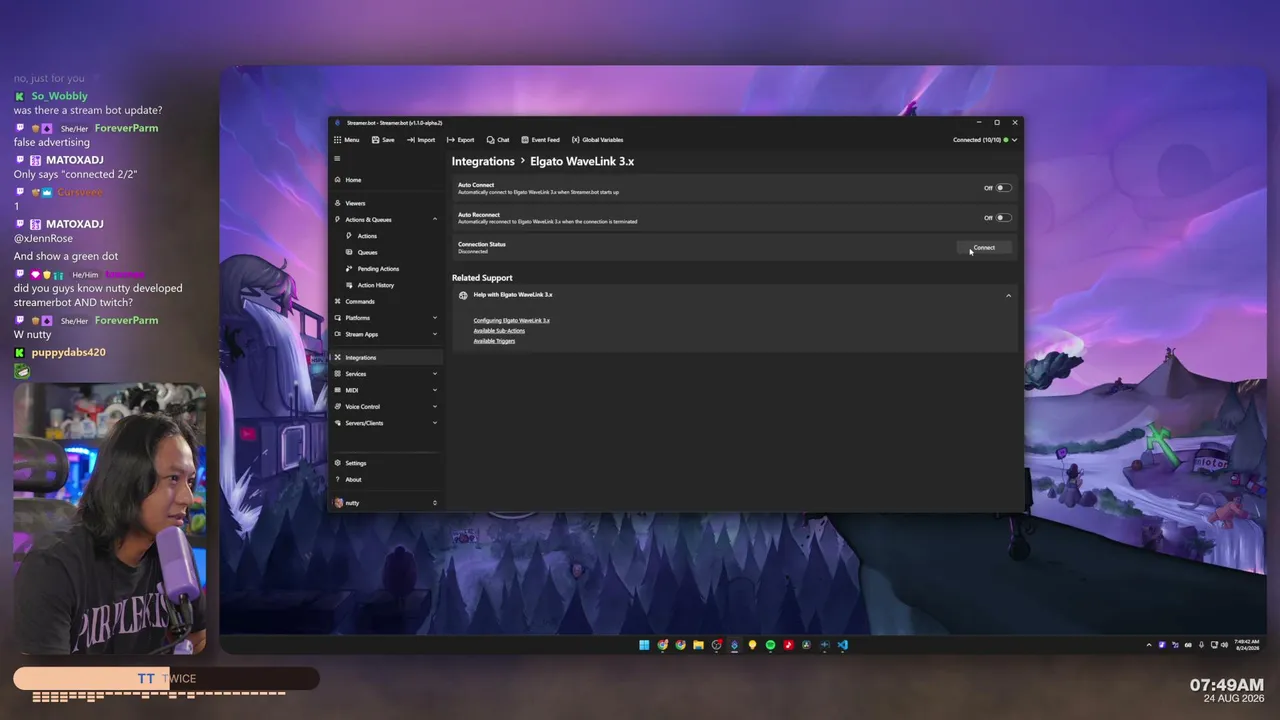The image size is (1280, 720).
Task: Open the Windows Start menu
Action: (x=644, y=645)
